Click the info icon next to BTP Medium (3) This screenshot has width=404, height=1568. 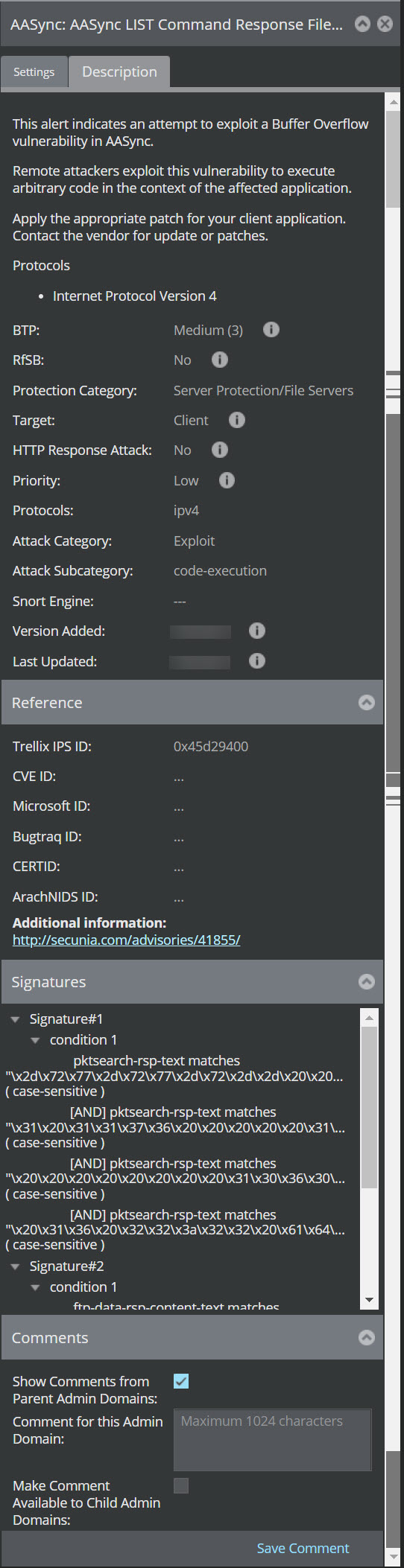tap(271, 329)
